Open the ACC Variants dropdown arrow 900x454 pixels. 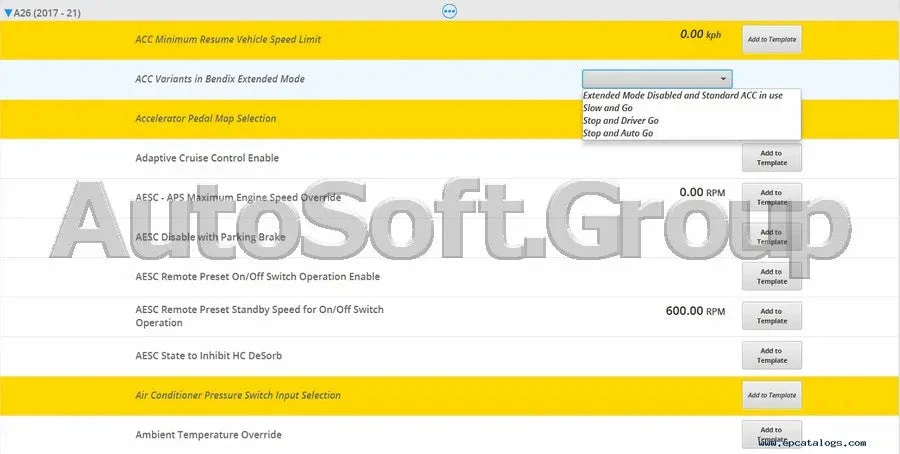coord(723,79)
